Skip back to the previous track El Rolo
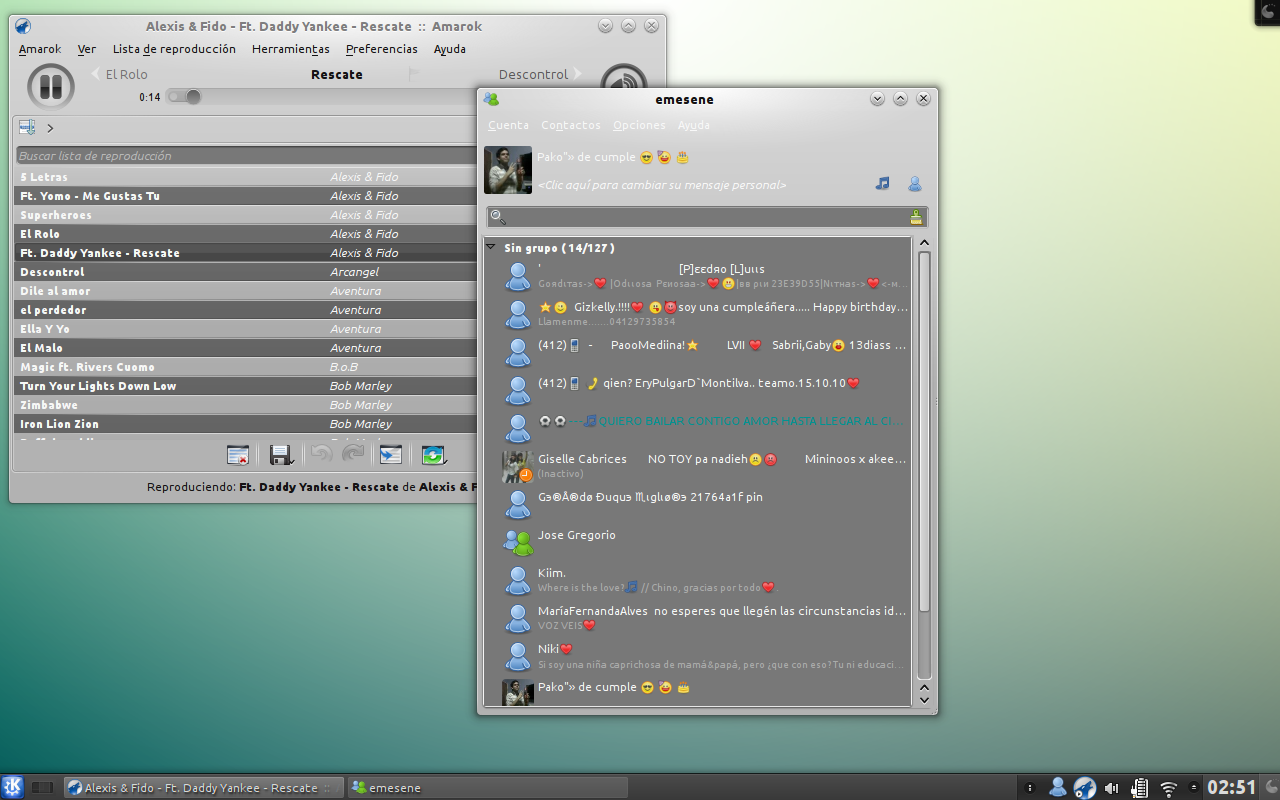 tap(120, 74)
